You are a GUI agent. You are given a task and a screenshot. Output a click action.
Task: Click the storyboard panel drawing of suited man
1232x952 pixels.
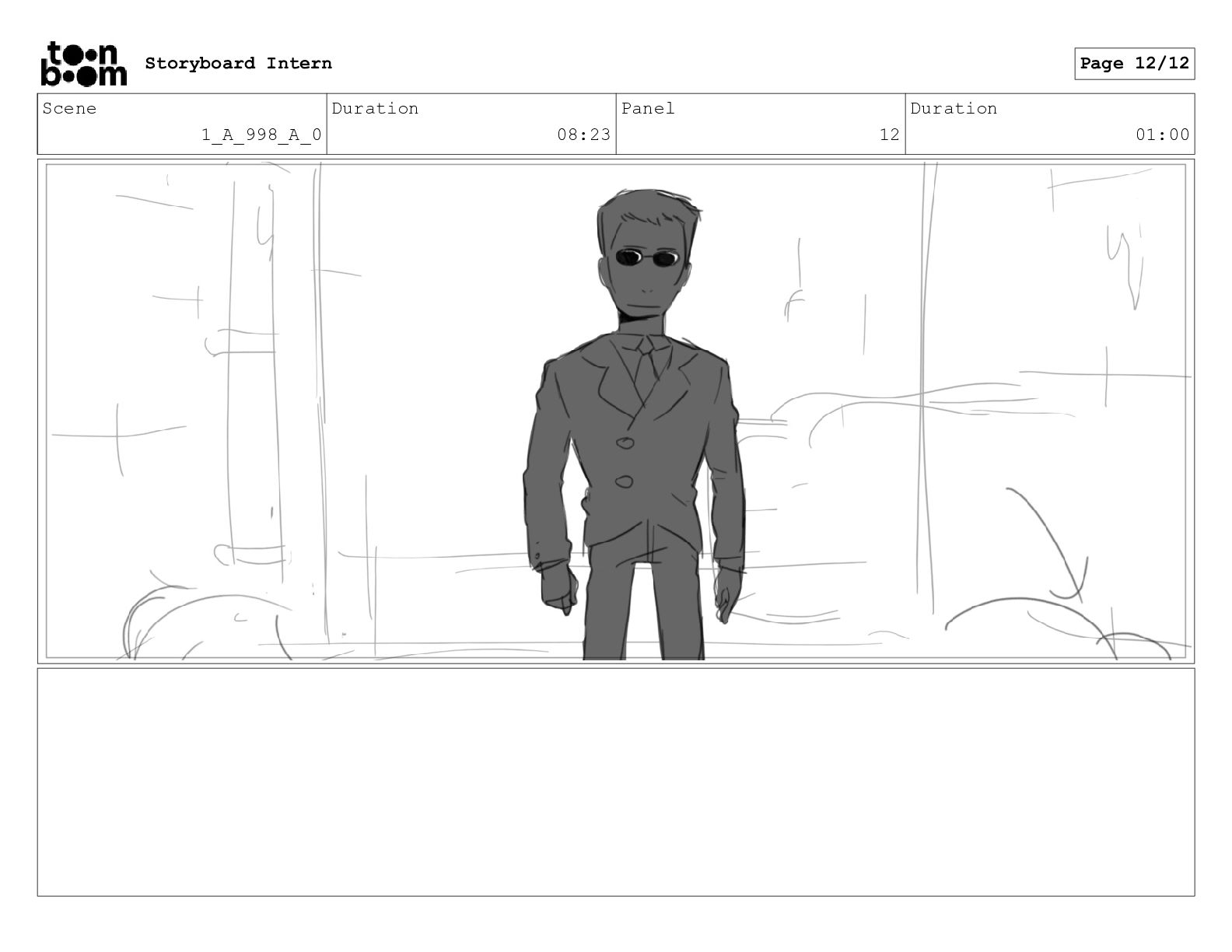pos(616,411)
